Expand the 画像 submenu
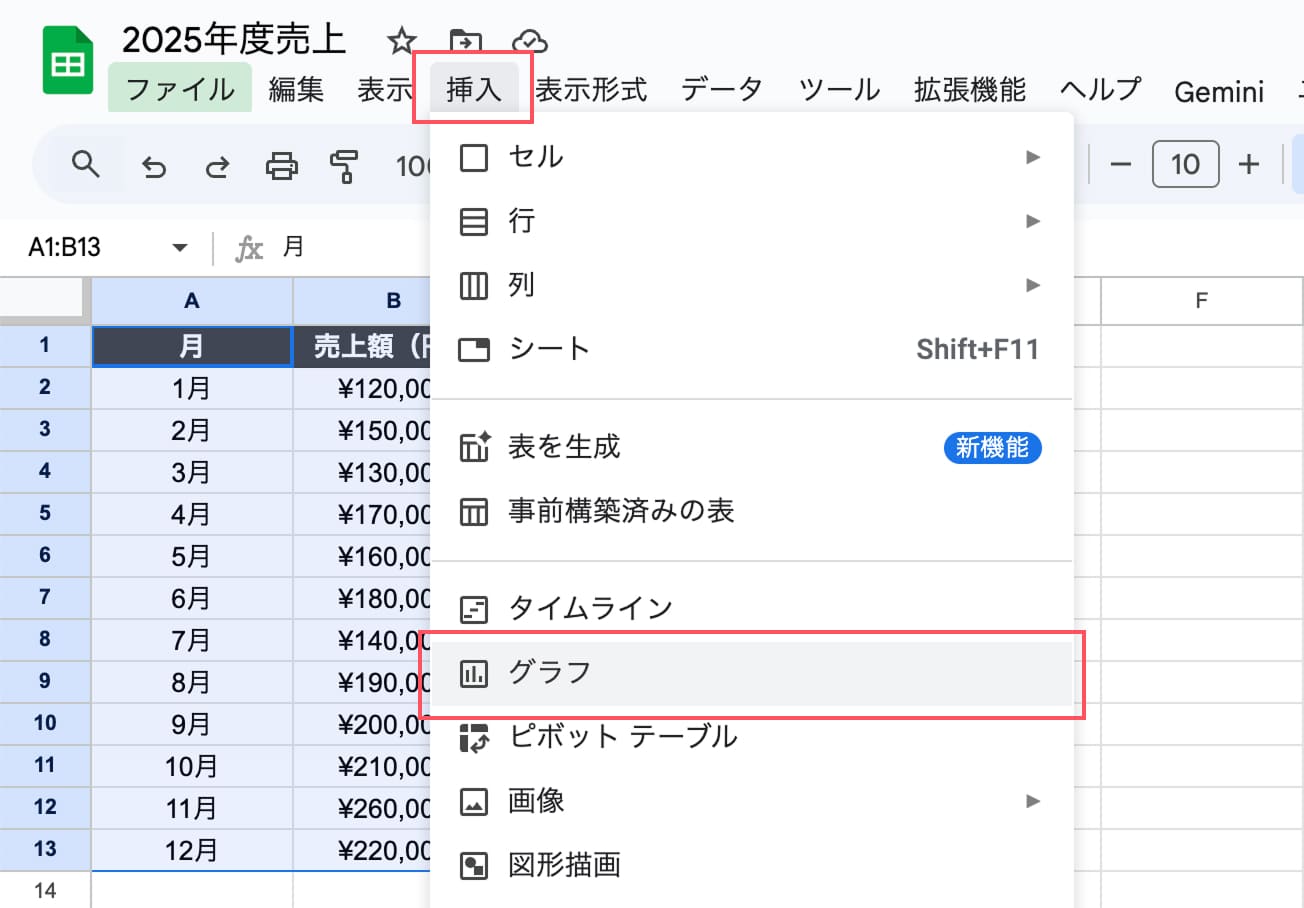 click(x=750, y=801)
